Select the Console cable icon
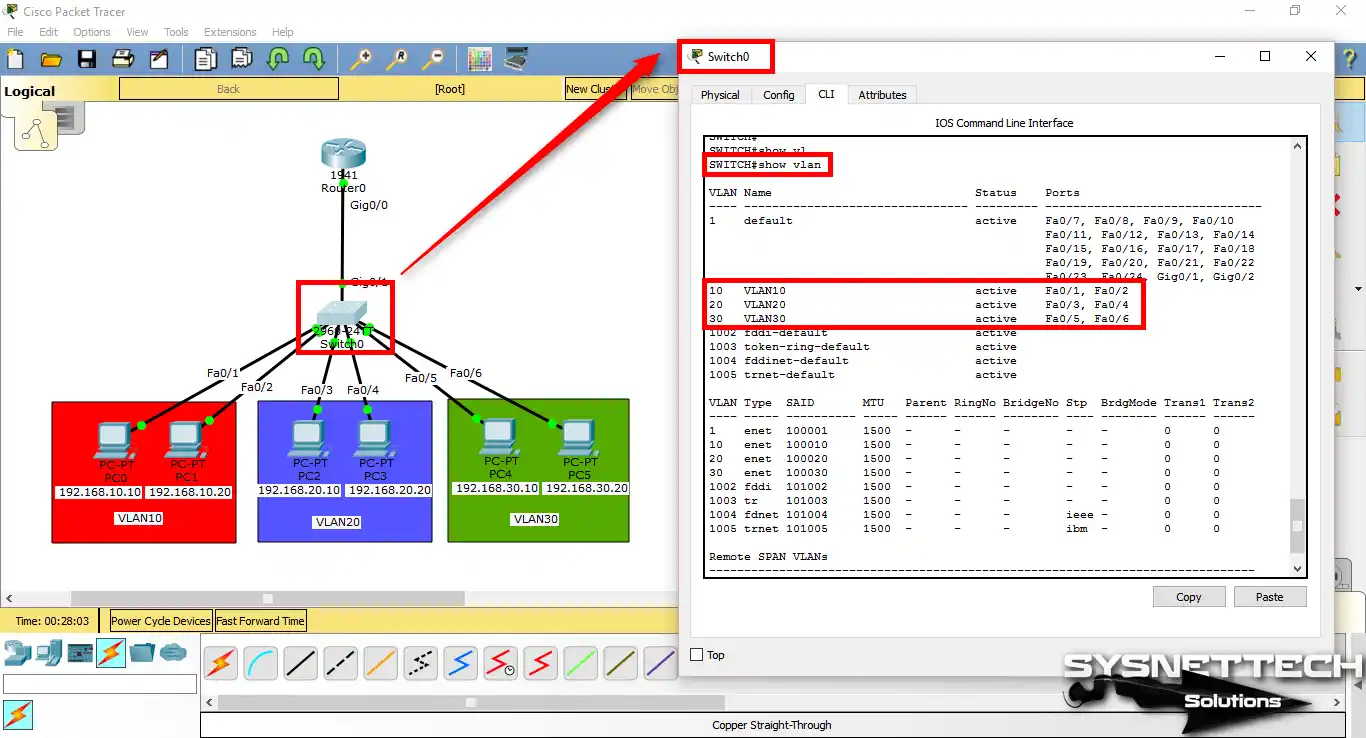 point(260,663)
